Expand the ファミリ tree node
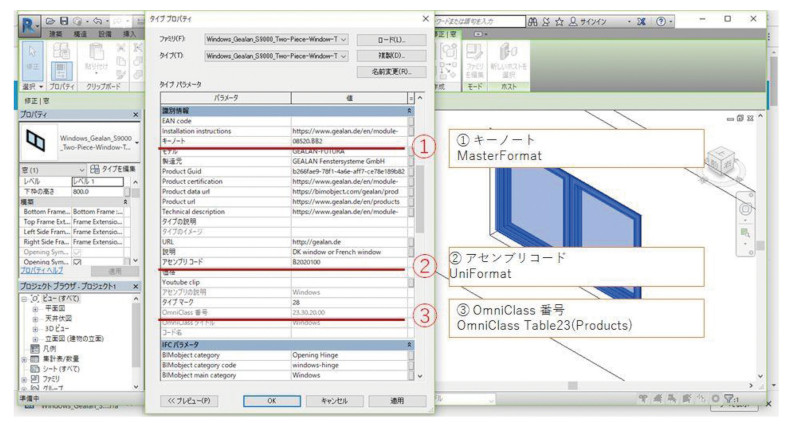This screenshot has width=800, height=429. [x=24, y=380]
